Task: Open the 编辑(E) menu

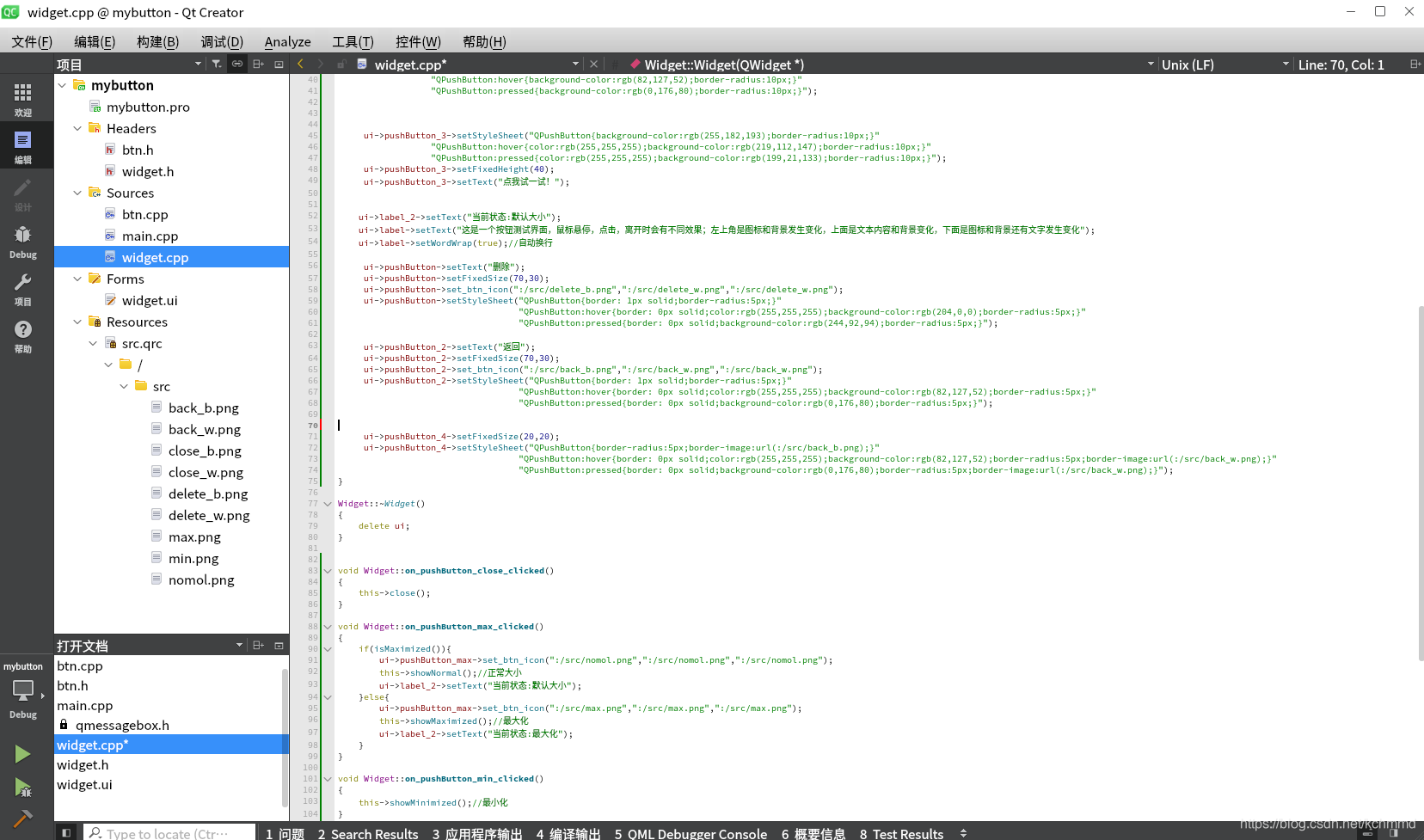Action: point(95,41)
